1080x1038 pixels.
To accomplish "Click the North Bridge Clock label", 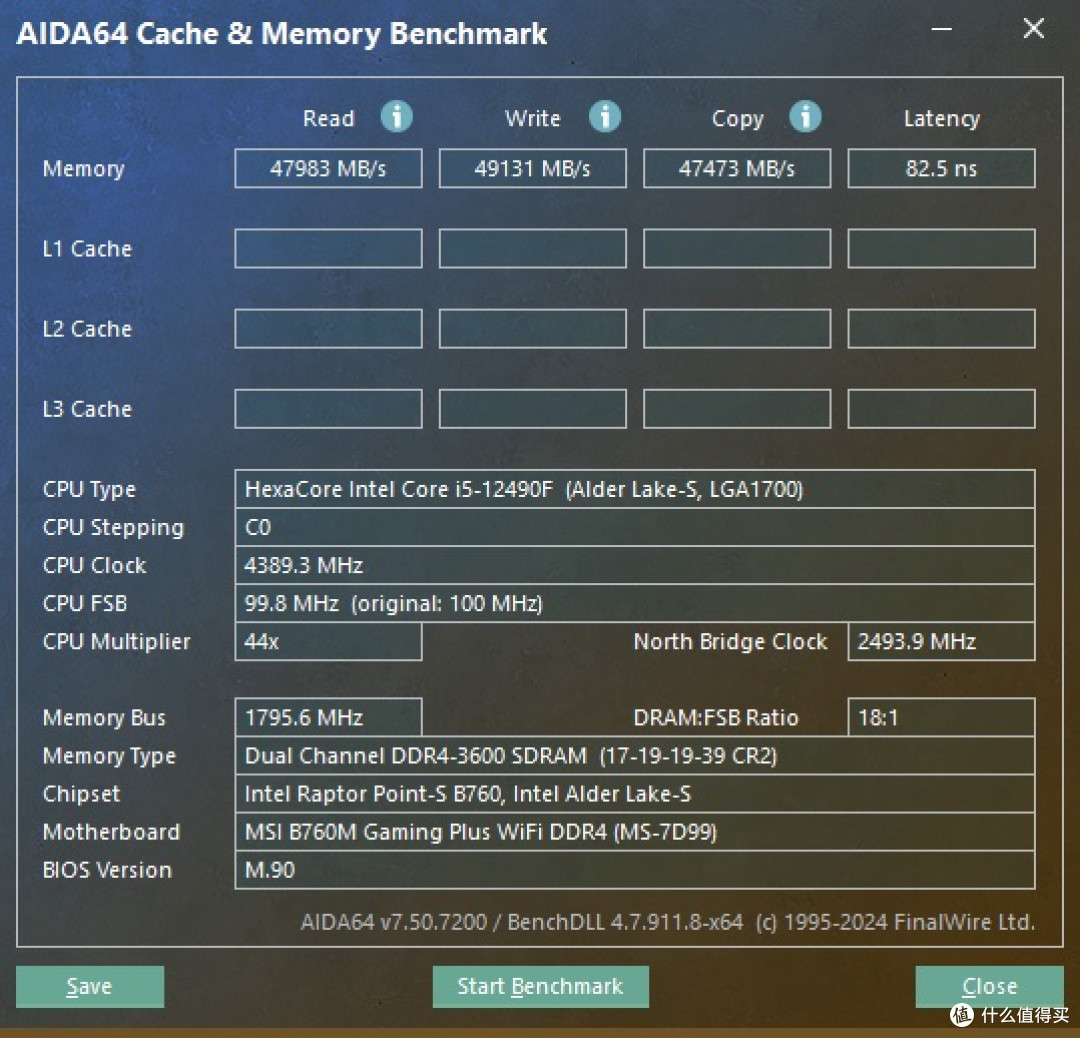I will point(730,642).
